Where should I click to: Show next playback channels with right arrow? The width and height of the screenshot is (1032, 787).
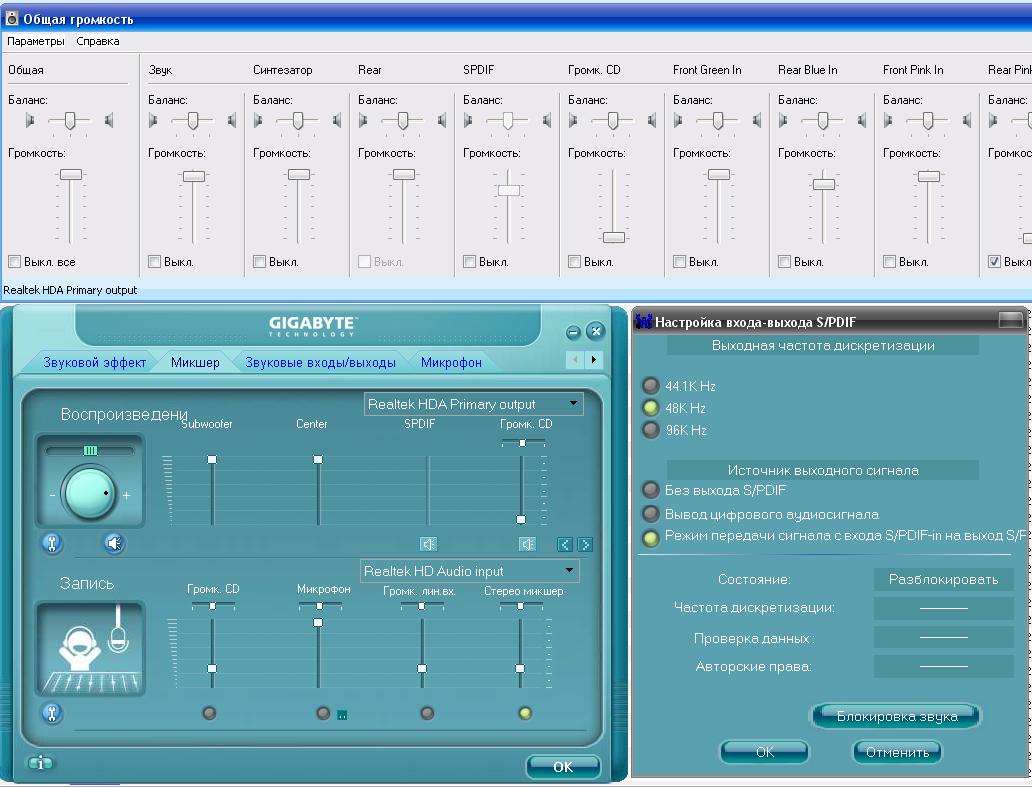585,545
